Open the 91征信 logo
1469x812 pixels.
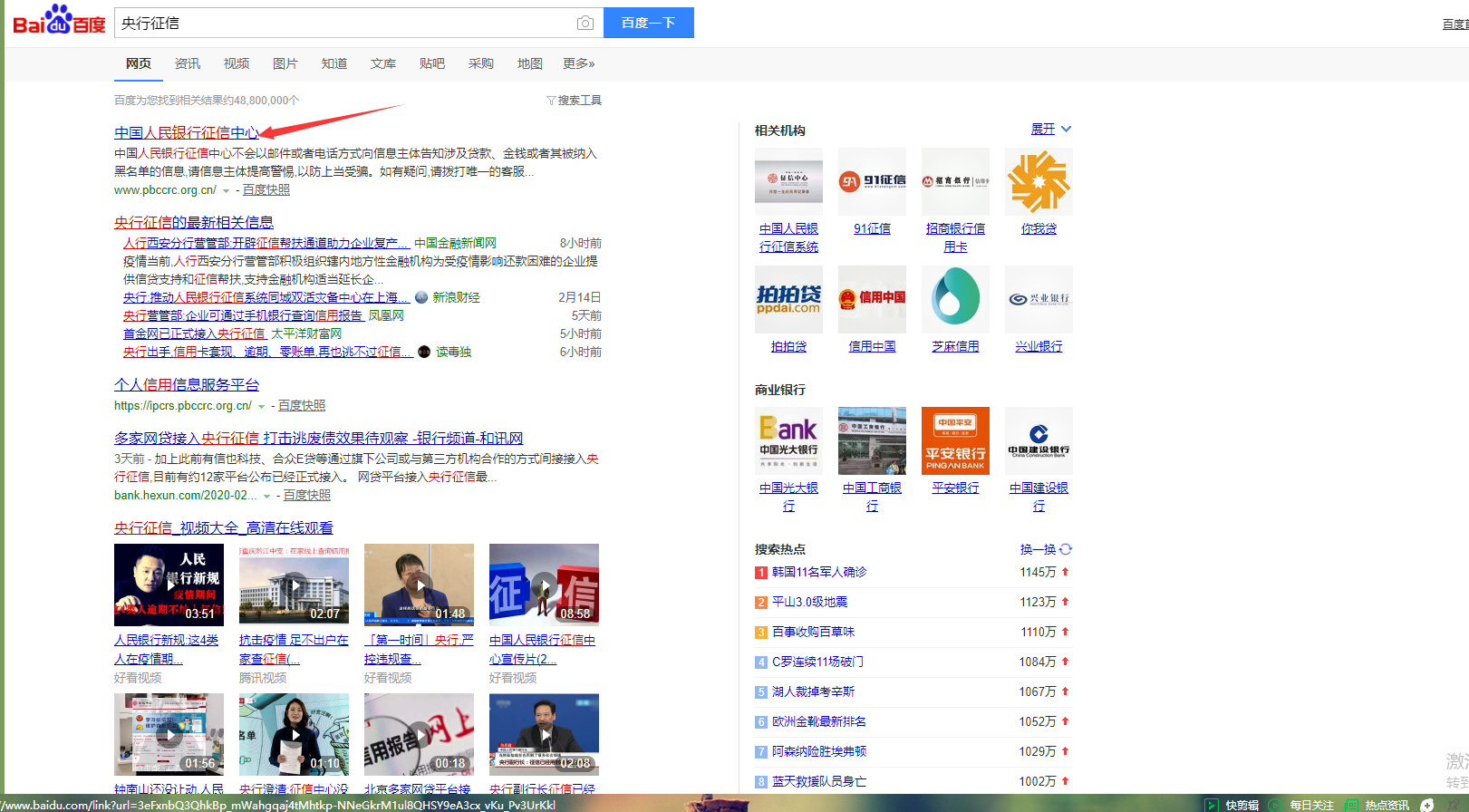pyautogui.click(x=872, y=181)
